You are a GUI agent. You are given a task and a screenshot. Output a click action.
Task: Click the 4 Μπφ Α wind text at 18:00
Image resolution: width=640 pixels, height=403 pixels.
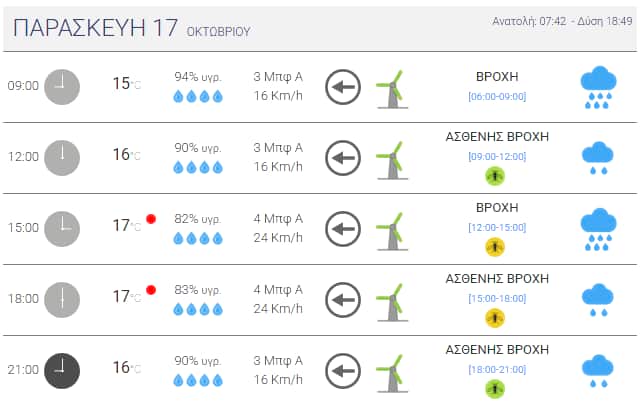(278, 289)
